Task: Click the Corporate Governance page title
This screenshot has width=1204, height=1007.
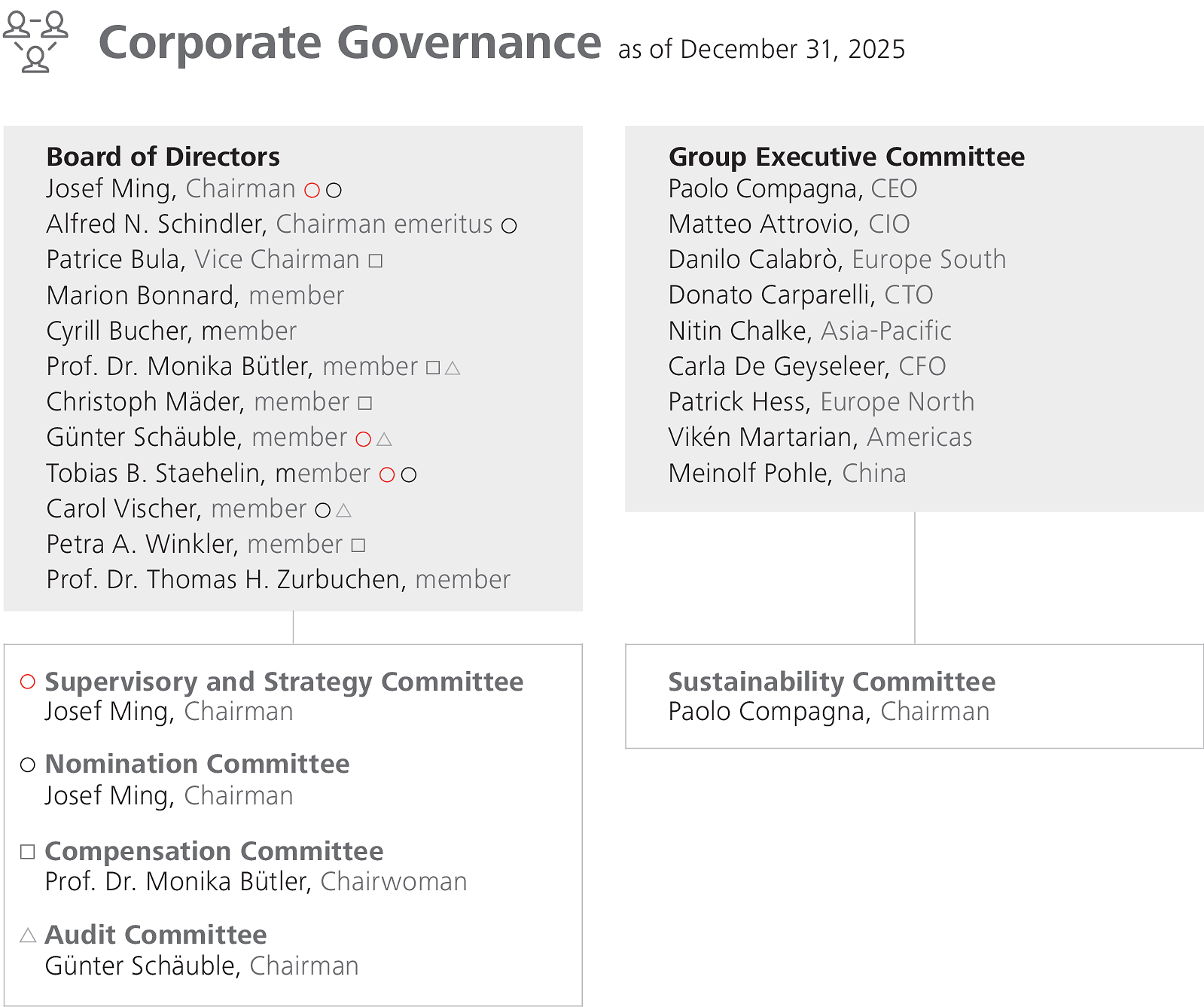Action: pos(349,43)
